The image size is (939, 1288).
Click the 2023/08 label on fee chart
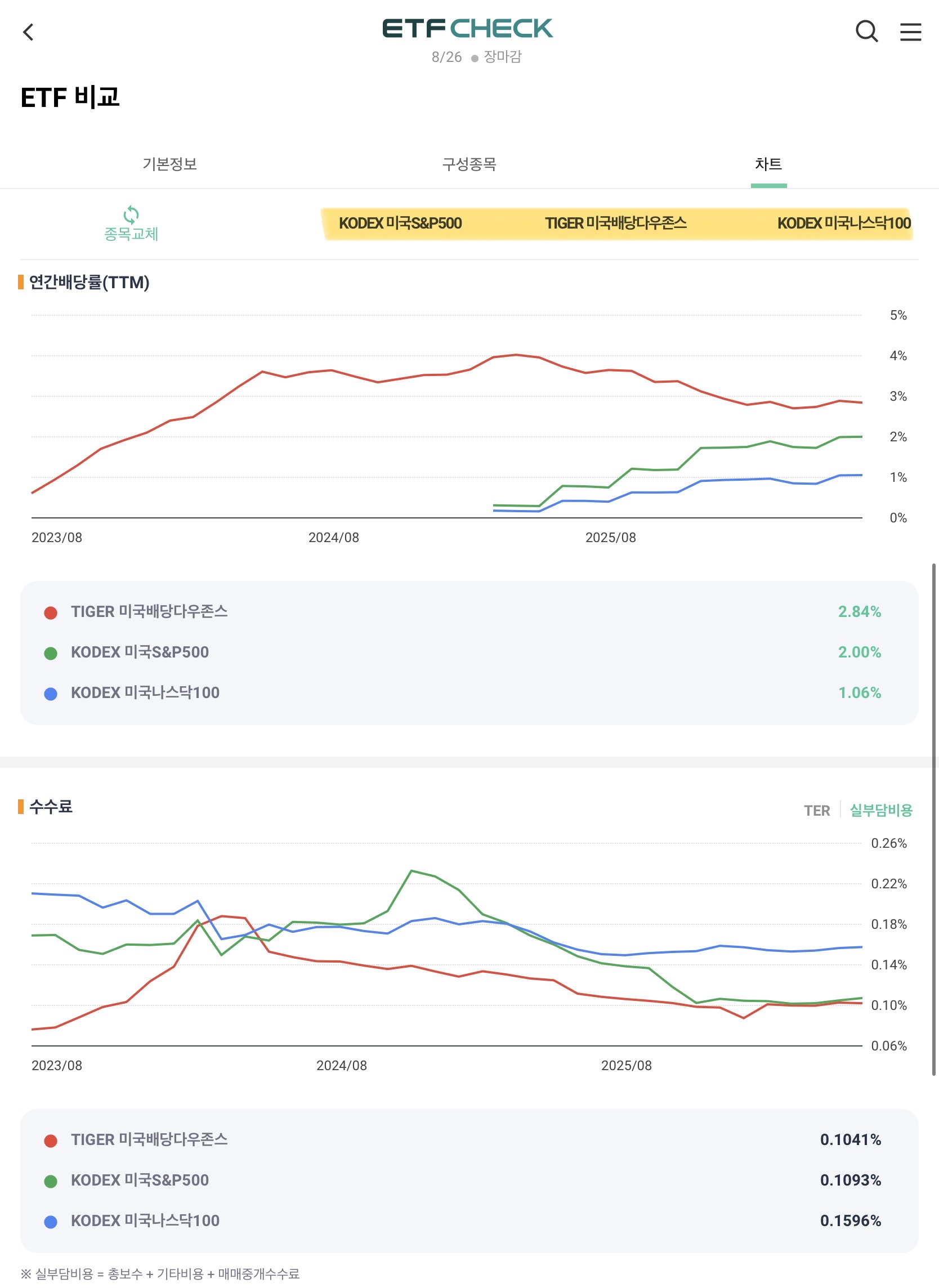click(57, 1066)
